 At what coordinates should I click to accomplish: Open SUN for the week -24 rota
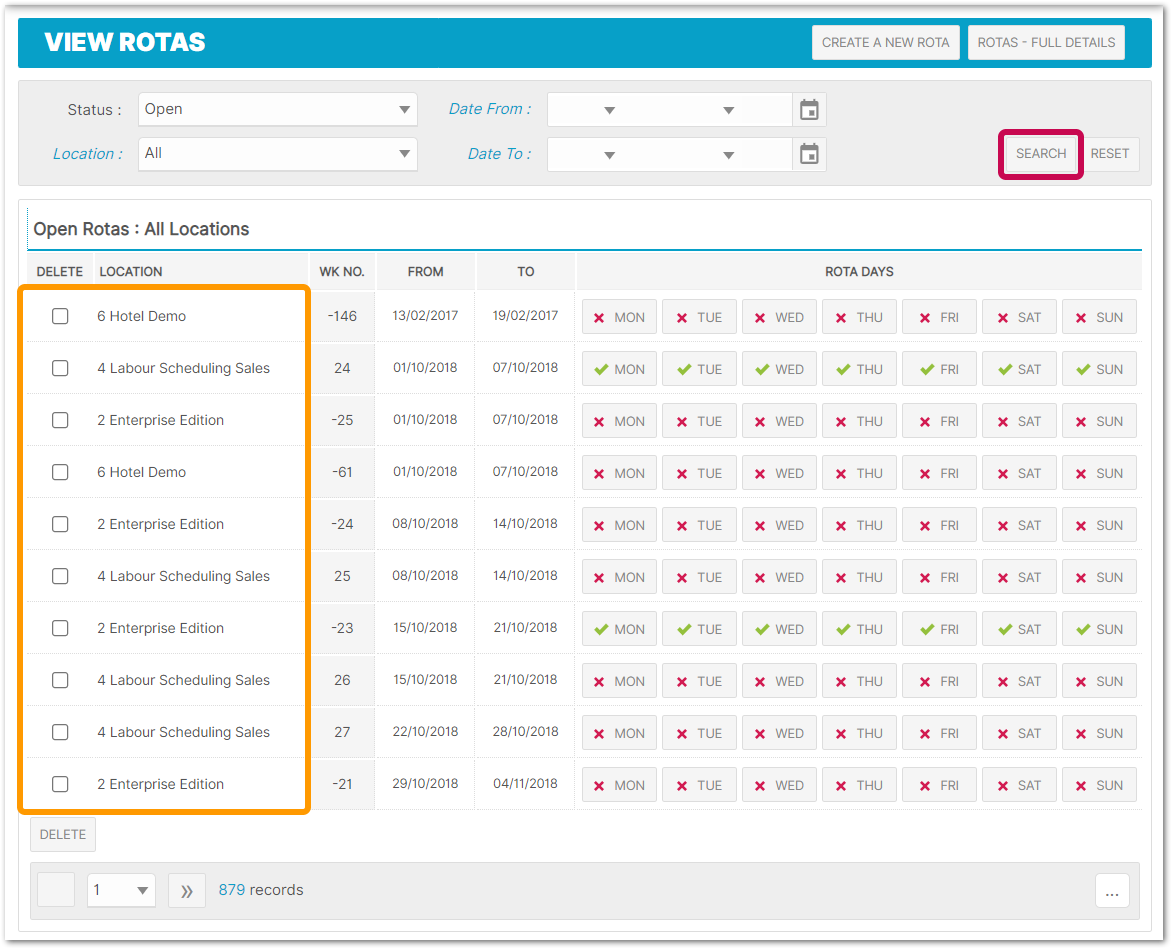1099,525
